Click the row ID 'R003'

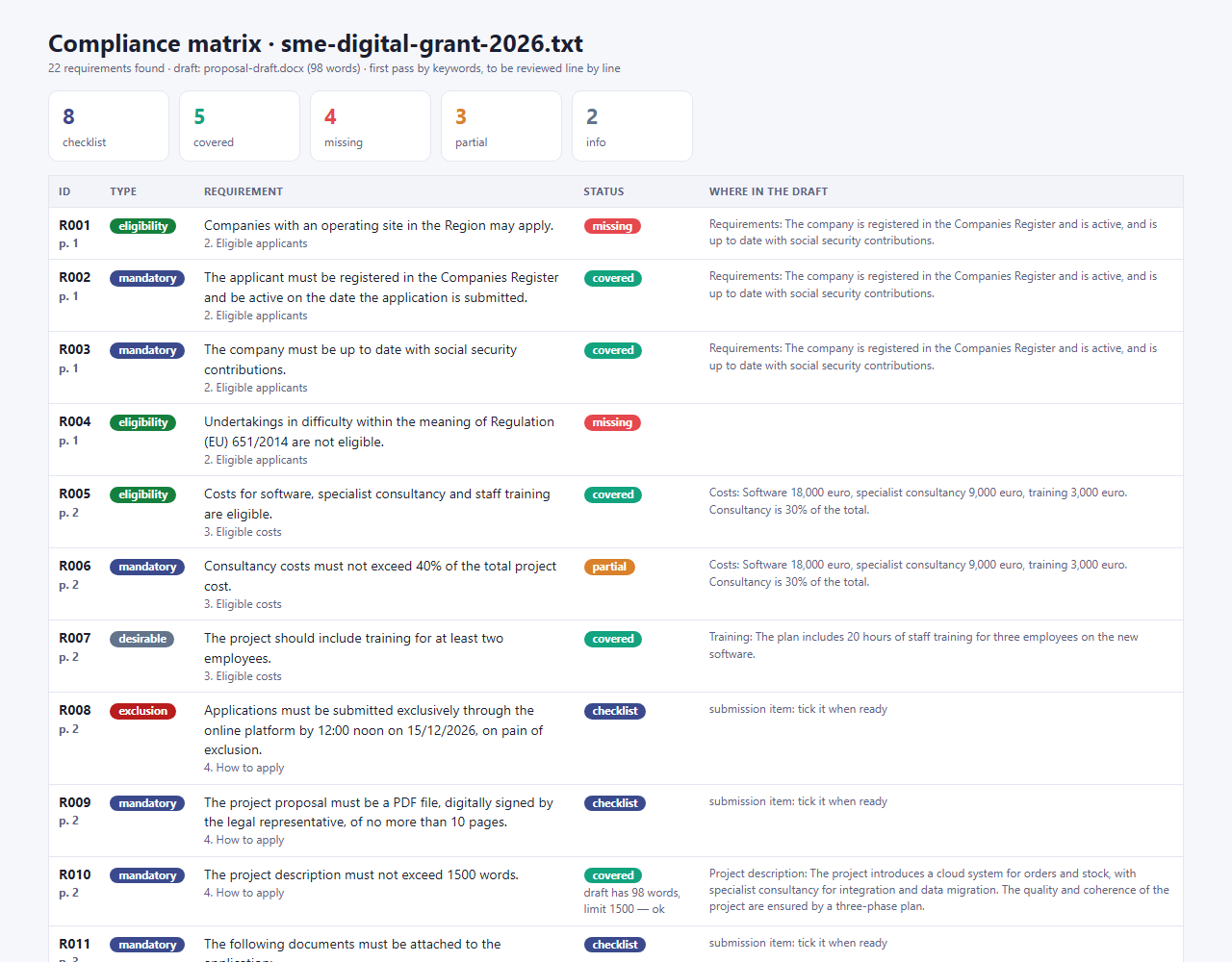click(75, 349)
